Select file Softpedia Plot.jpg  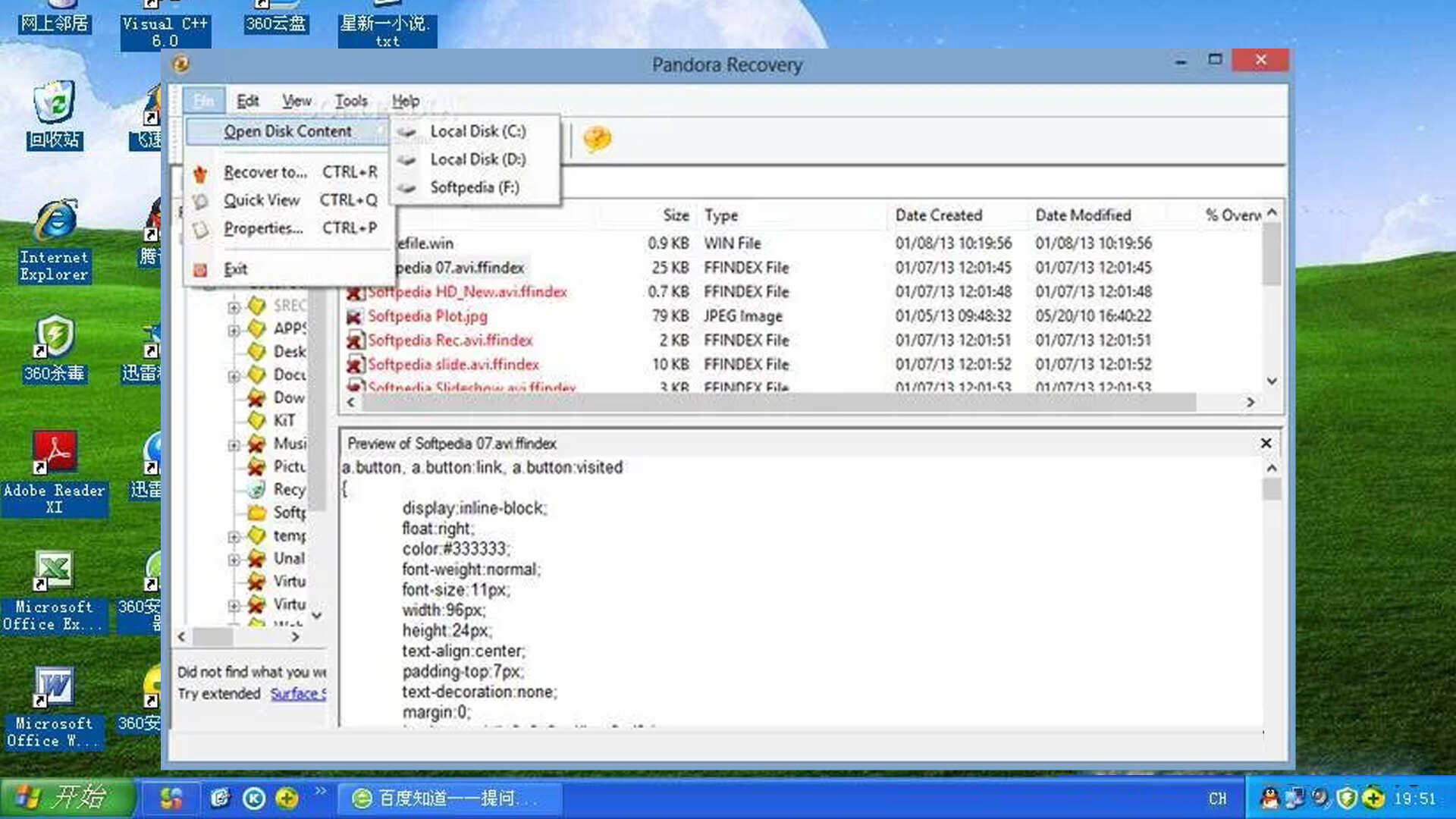(x=428, y=316)
